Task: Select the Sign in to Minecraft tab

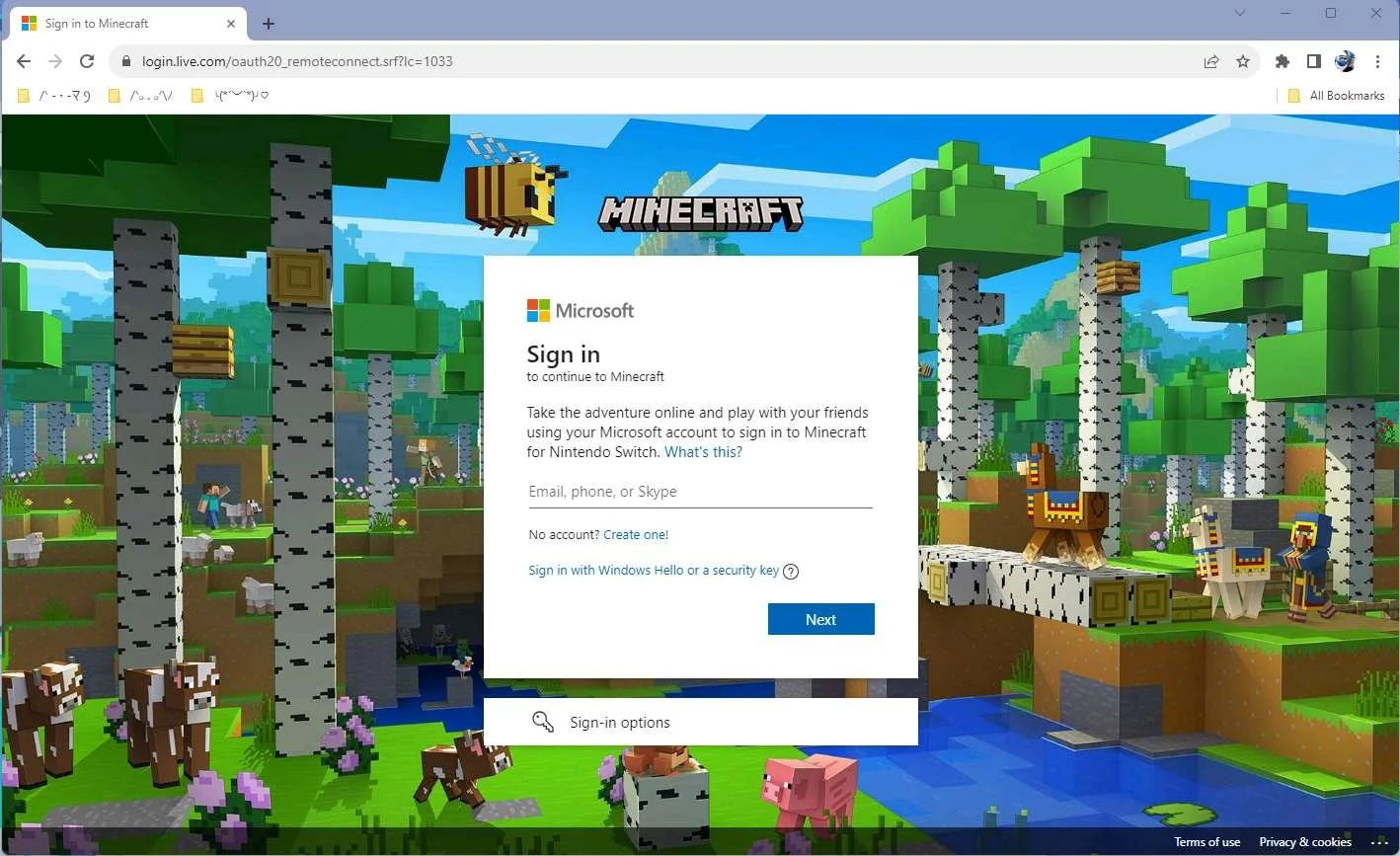Action: pos(129,24)
